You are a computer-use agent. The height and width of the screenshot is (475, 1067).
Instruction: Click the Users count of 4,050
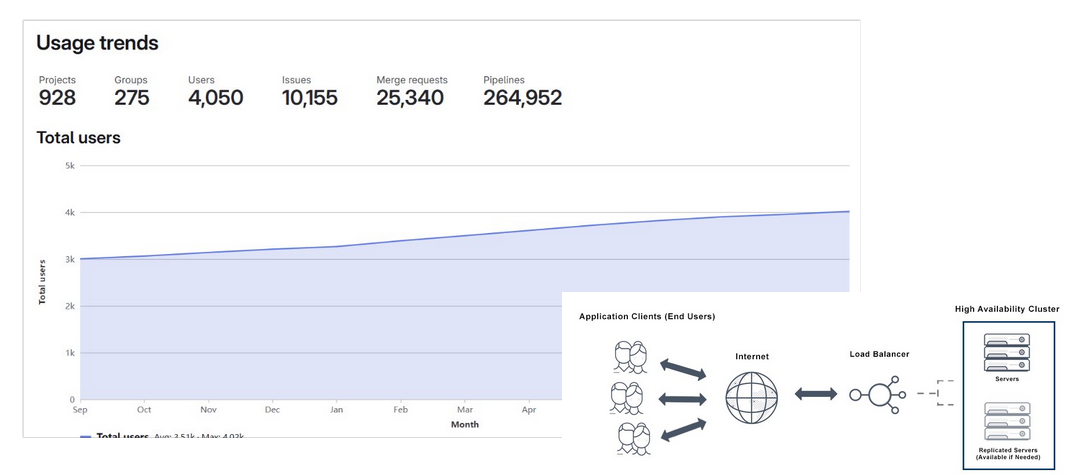click(215, 98)
